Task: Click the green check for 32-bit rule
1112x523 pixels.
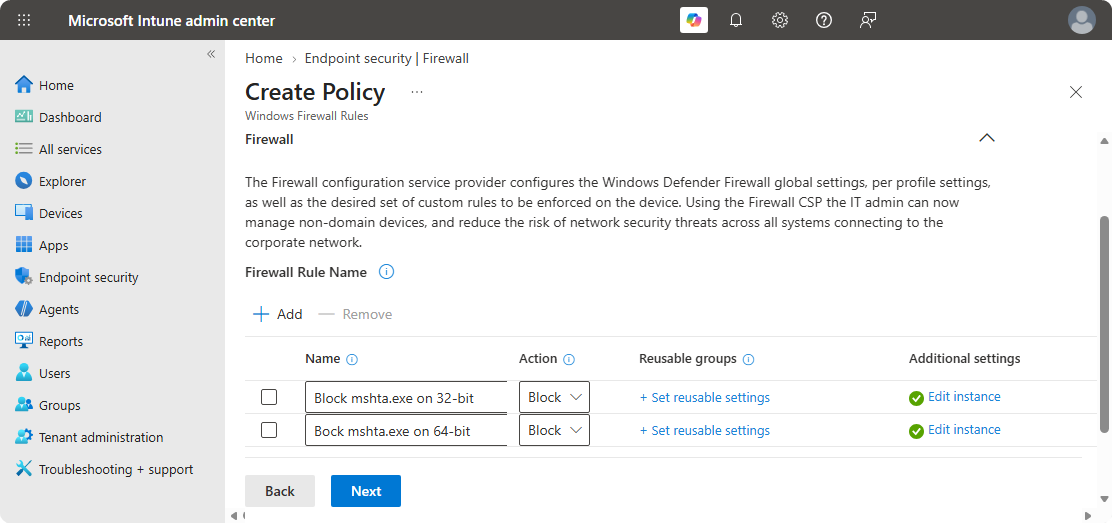Action: point(916,398)
